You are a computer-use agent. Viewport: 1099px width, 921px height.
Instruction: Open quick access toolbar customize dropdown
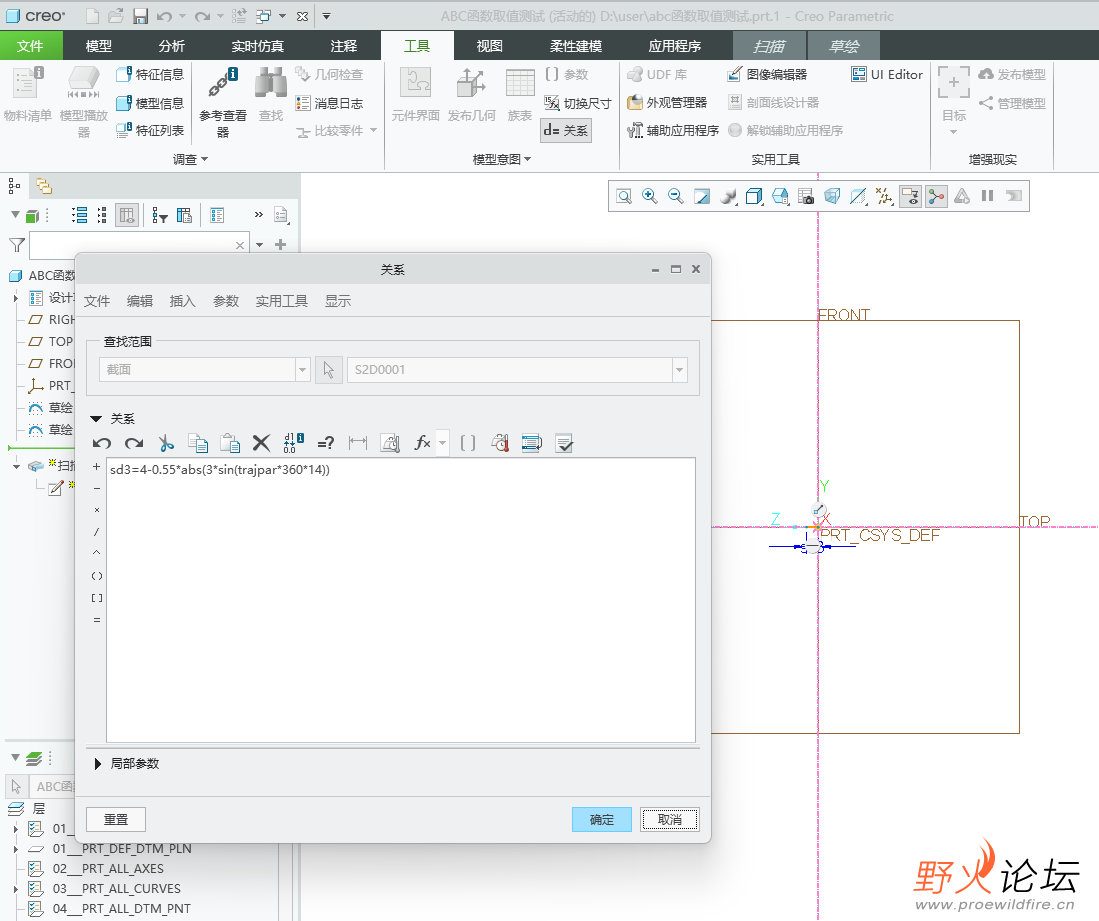point(327,16)
